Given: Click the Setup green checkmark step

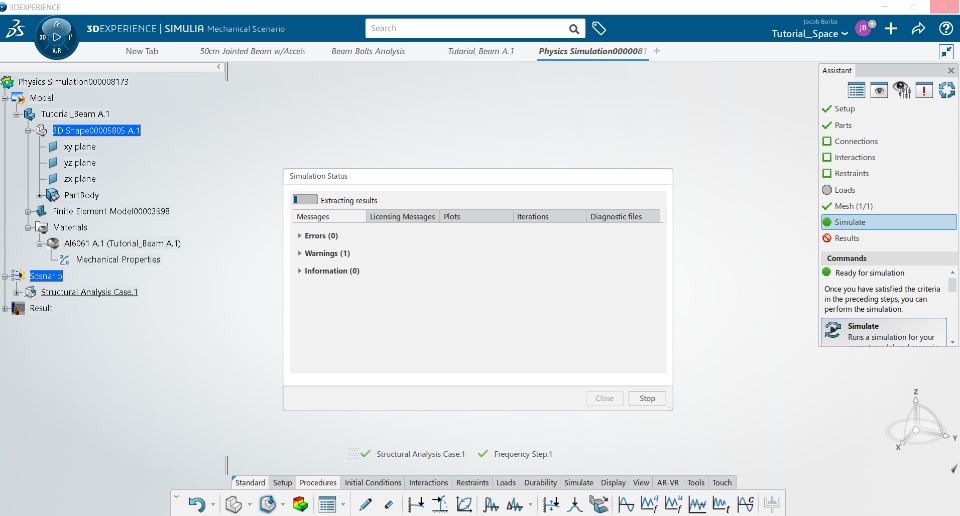Looking at the screenshot, I should coord(839,108).
